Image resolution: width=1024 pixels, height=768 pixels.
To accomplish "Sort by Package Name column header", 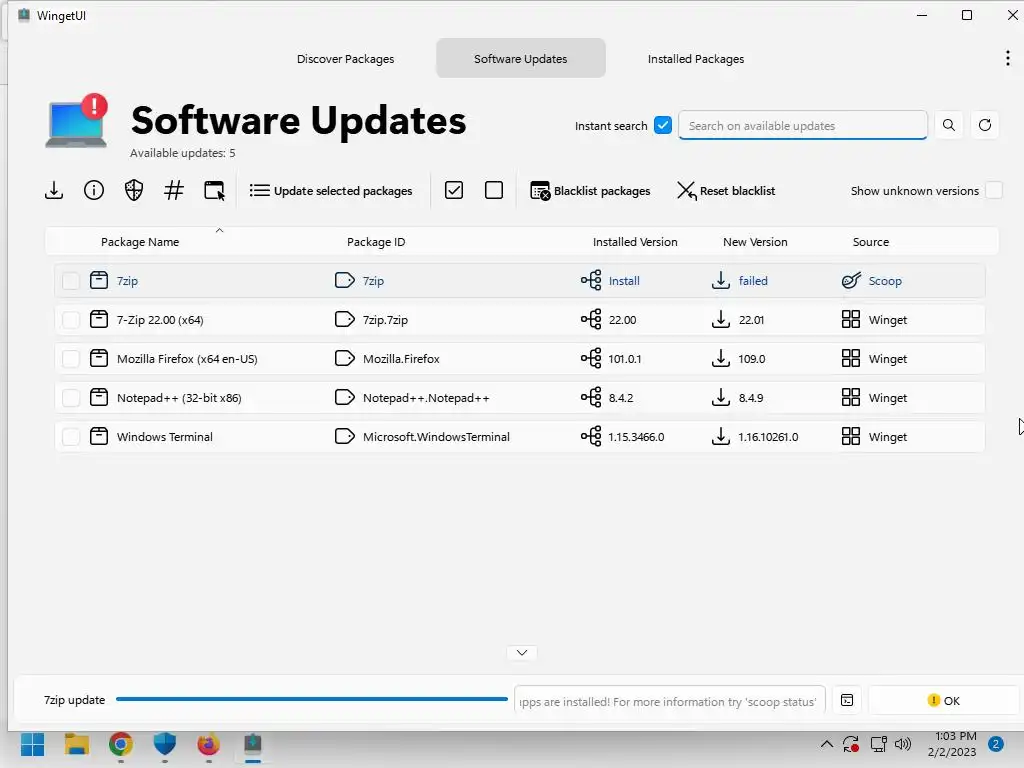I will (x=140, y=242).
